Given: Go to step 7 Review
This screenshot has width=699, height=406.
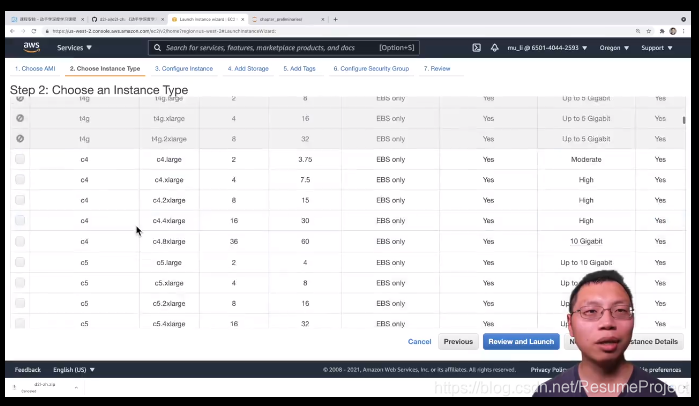Looking at the screenshot, I should pos(437,69).
